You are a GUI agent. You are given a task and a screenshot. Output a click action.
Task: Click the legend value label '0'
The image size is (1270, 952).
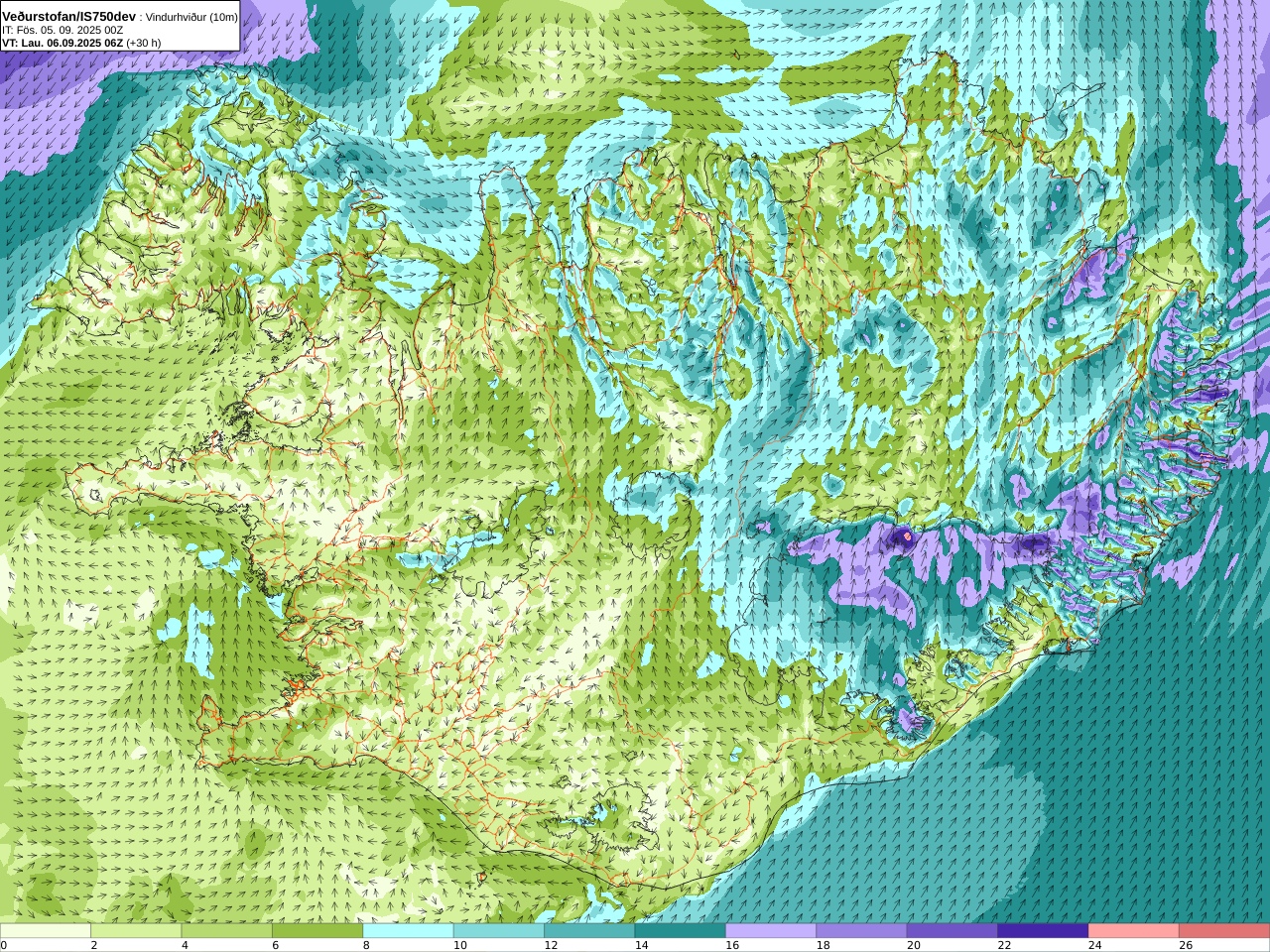click(4, 945)
